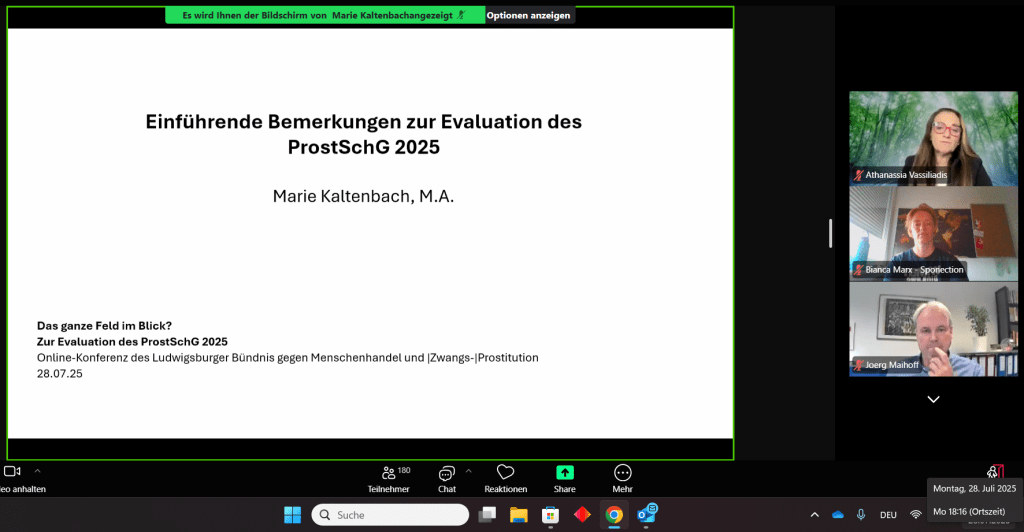Show hidden system tray icons

[814, 515]
